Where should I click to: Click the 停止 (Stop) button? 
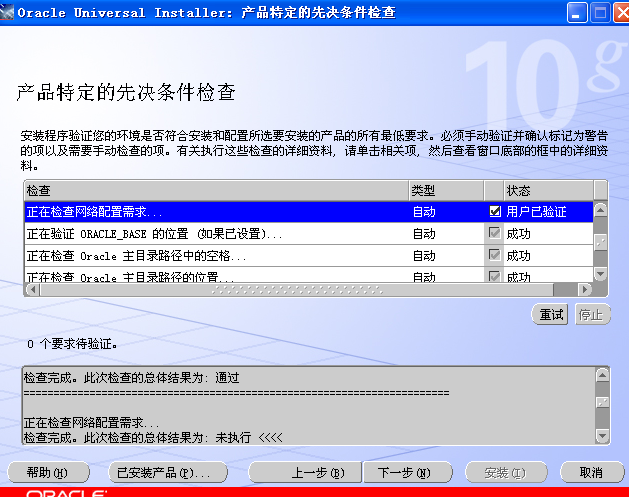(592, 314)
